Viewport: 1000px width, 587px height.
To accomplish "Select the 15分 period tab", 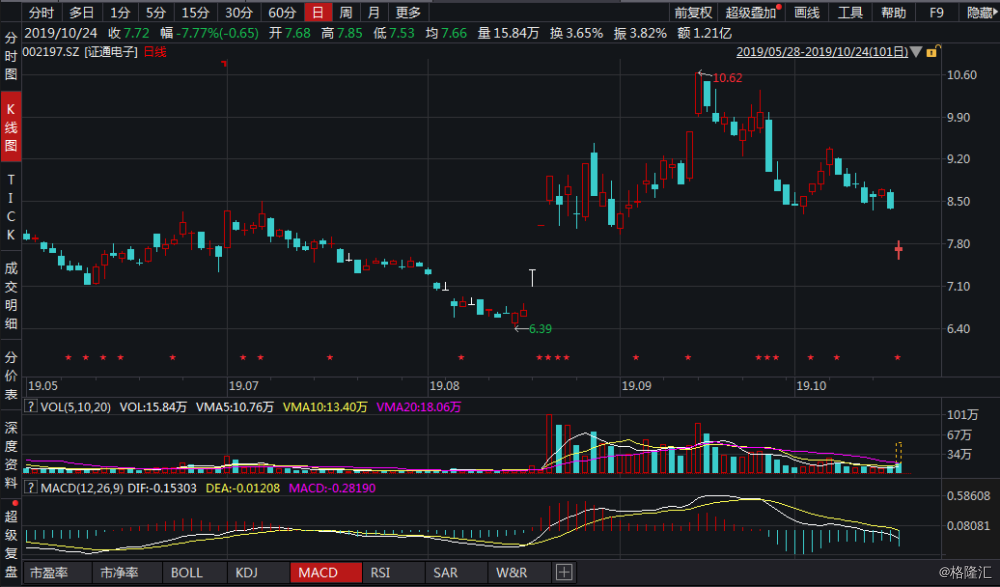I will (x=195, y=12).
